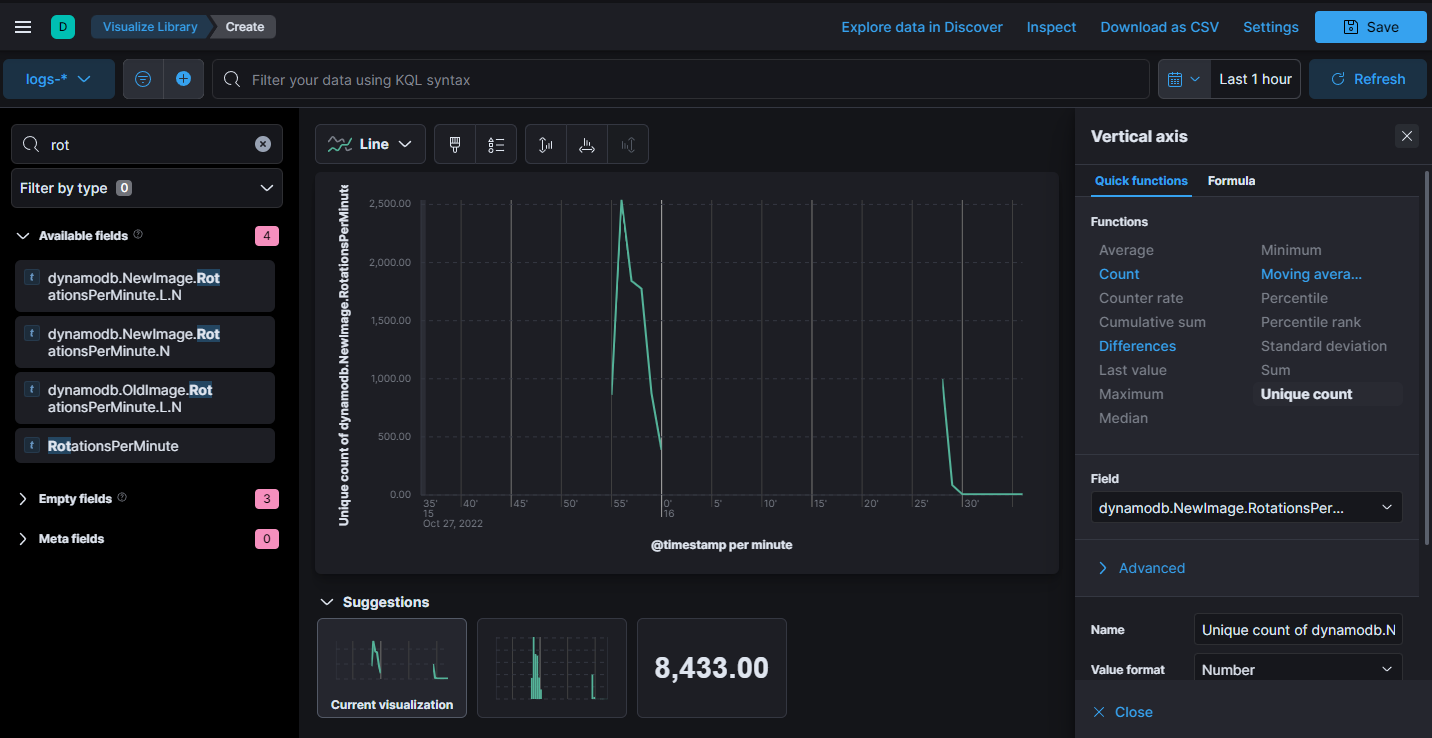The width and height of the screenshot is (1432, 738).
Task: Click the KQL filter input field
Action: click(x=680, y=79)
